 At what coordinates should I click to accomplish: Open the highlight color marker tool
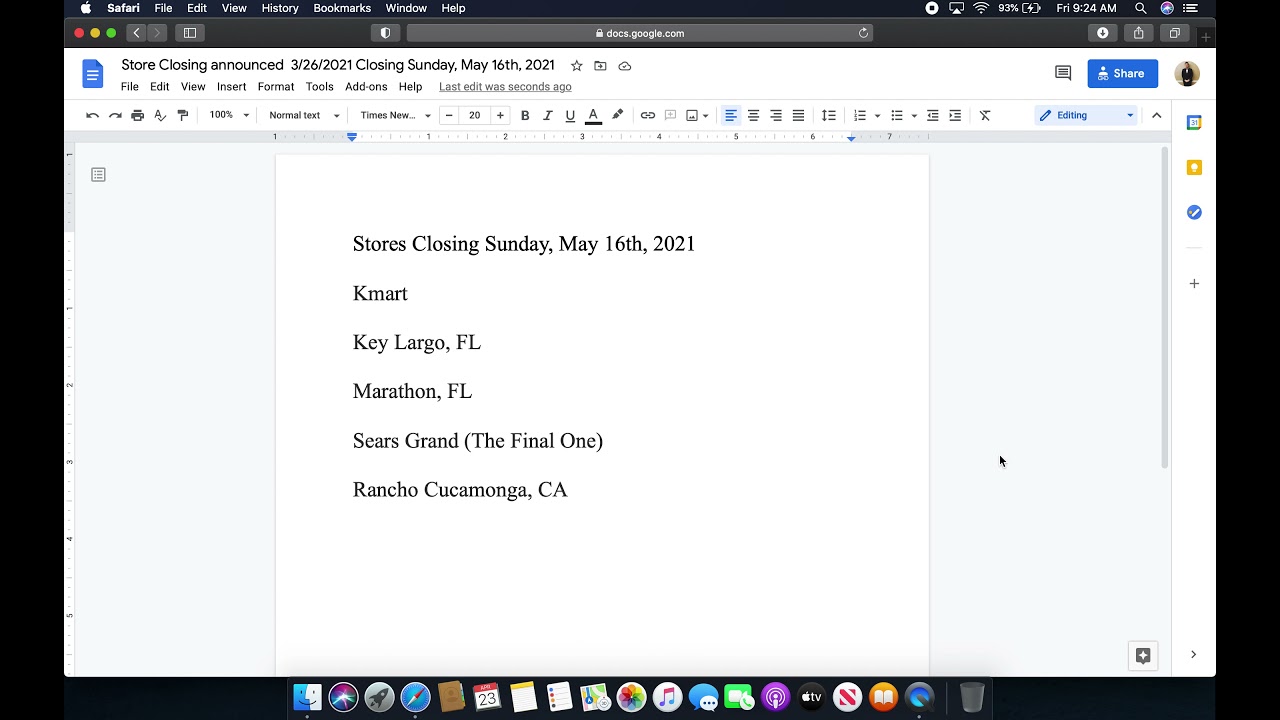(617, 115)
